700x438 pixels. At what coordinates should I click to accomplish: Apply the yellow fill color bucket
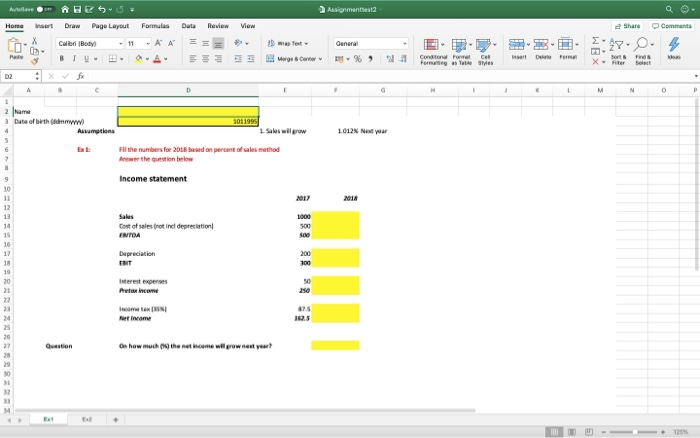click(139, 58)
